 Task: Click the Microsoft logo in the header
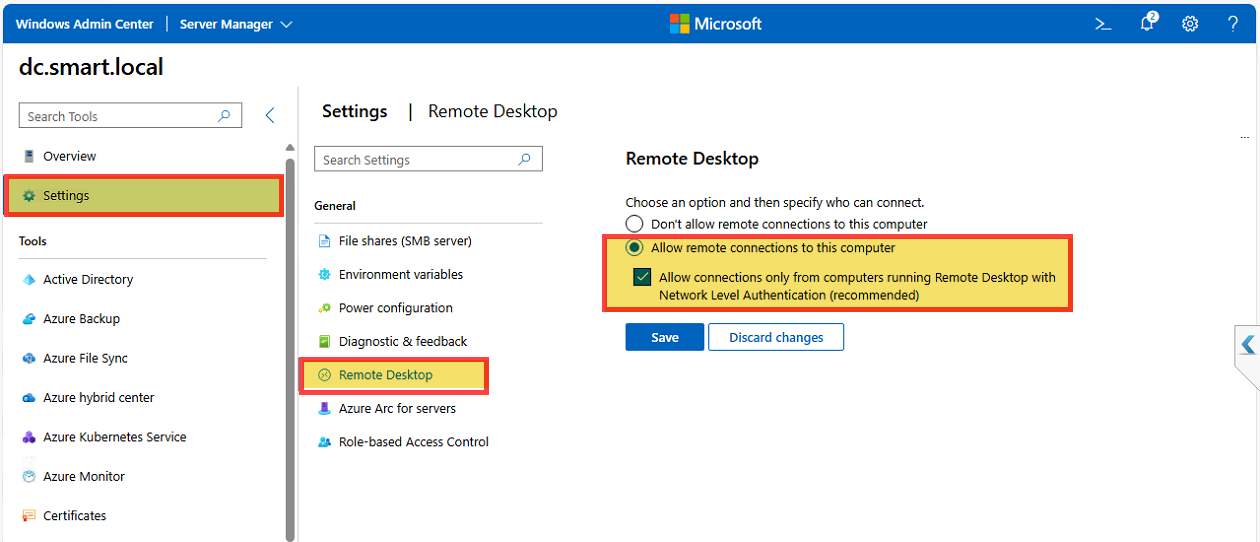[x=716, y=24]
